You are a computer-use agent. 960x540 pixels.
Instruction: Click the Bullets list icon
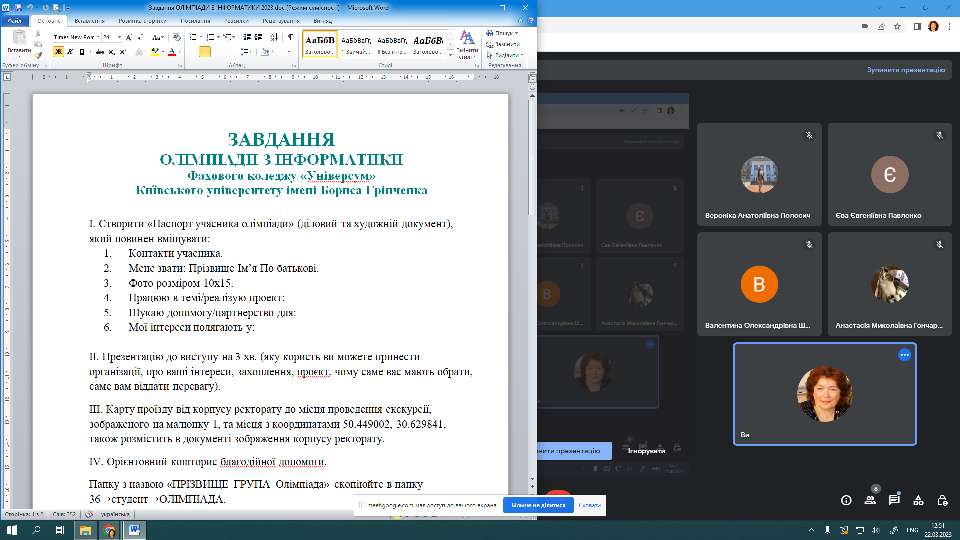pyautogui.click(x=193, y=37)
